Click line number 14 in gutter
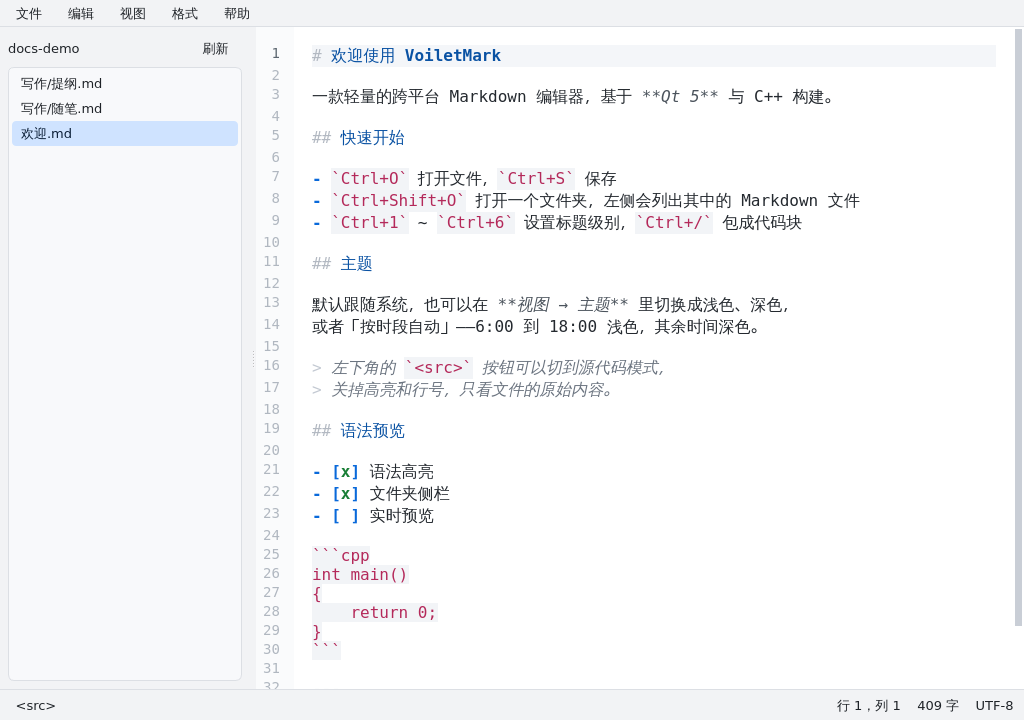The width and height of the screenshot is (1024, 720). pyautogui.click(x=272, y=324)
